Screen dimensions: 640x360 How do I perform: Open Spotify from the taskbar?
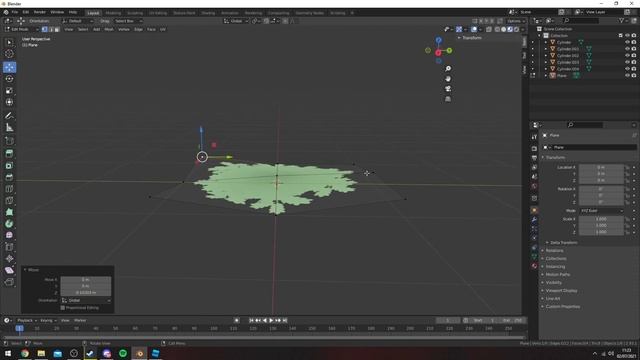click(x=123, y=353)
